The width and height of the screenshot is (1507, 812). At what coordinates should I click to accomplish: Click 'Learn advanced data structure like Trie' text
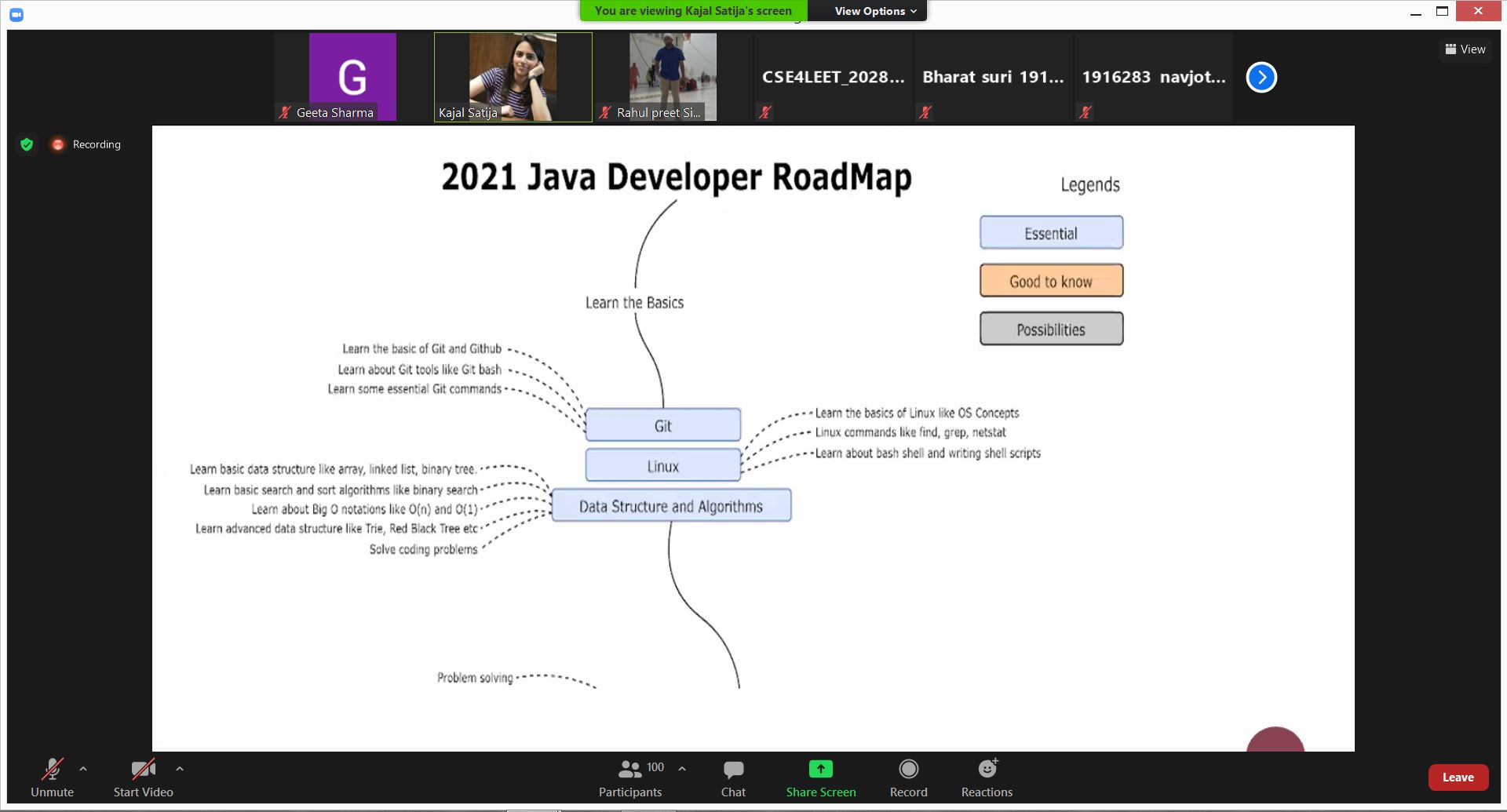pyautogui.click(x=336, y=529)
